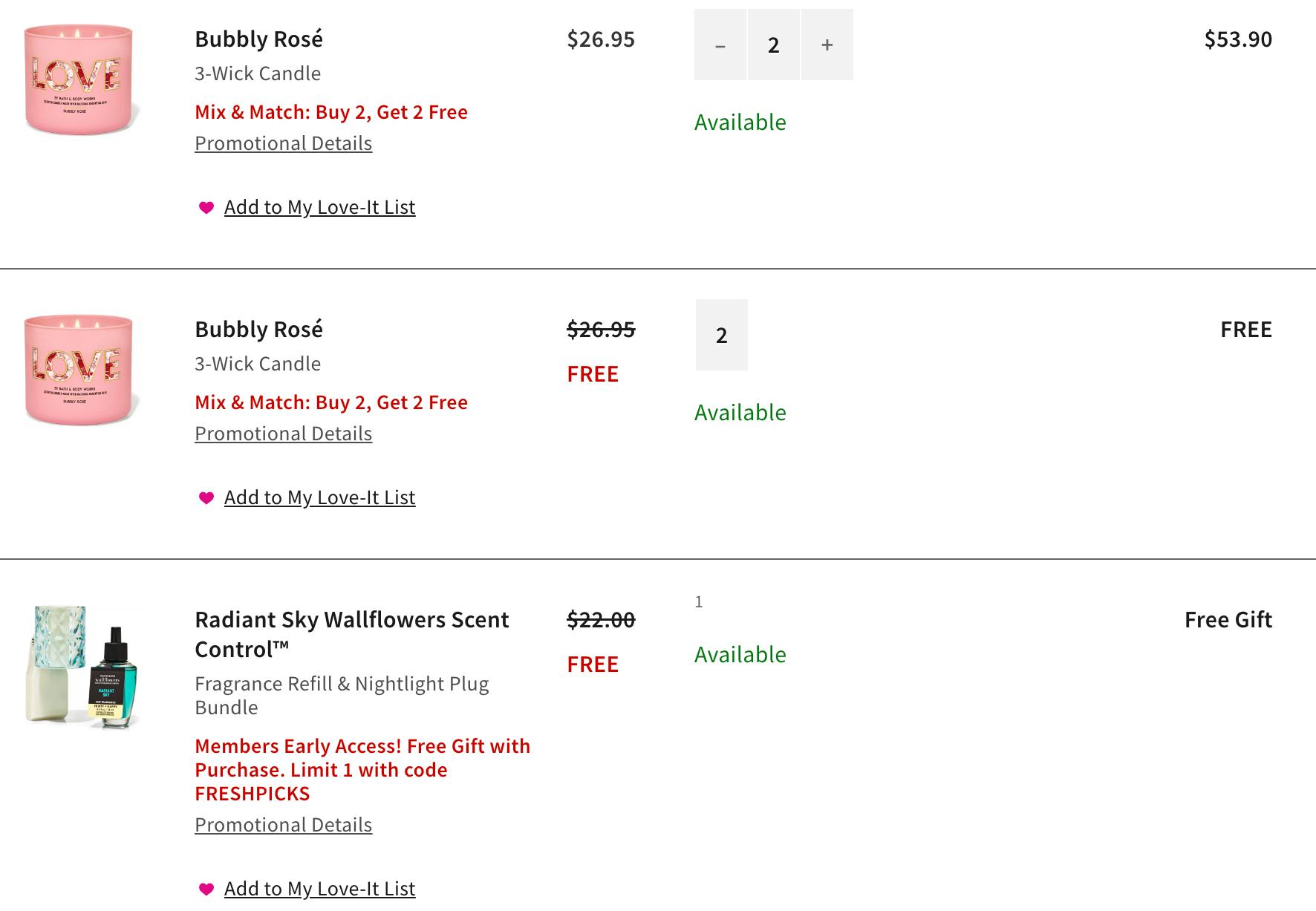Click the FRESHPICKS free gift promo text
This screenshot has height=911, width=1316.
pos(362,770)
